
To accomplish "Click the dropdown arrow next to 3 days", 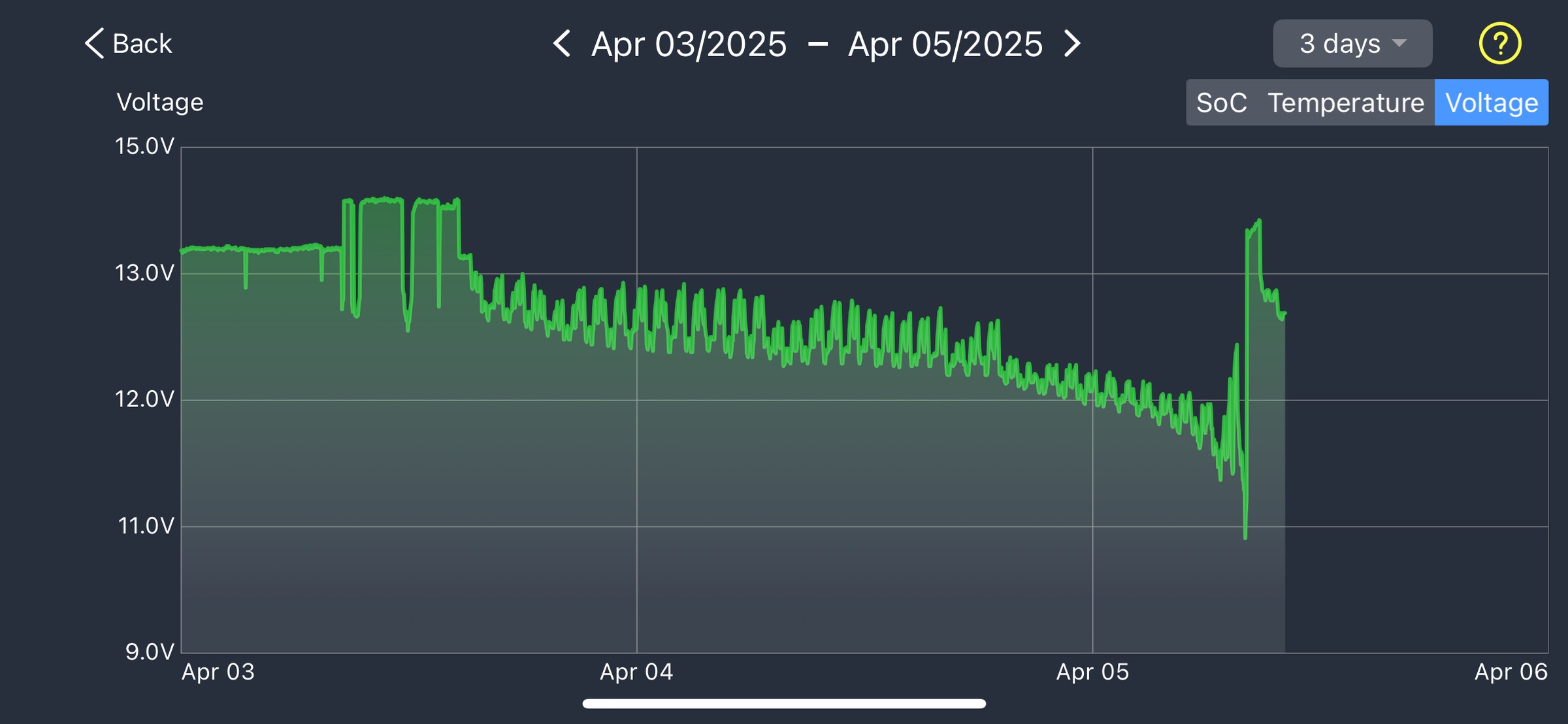I will click(1399, 44).
